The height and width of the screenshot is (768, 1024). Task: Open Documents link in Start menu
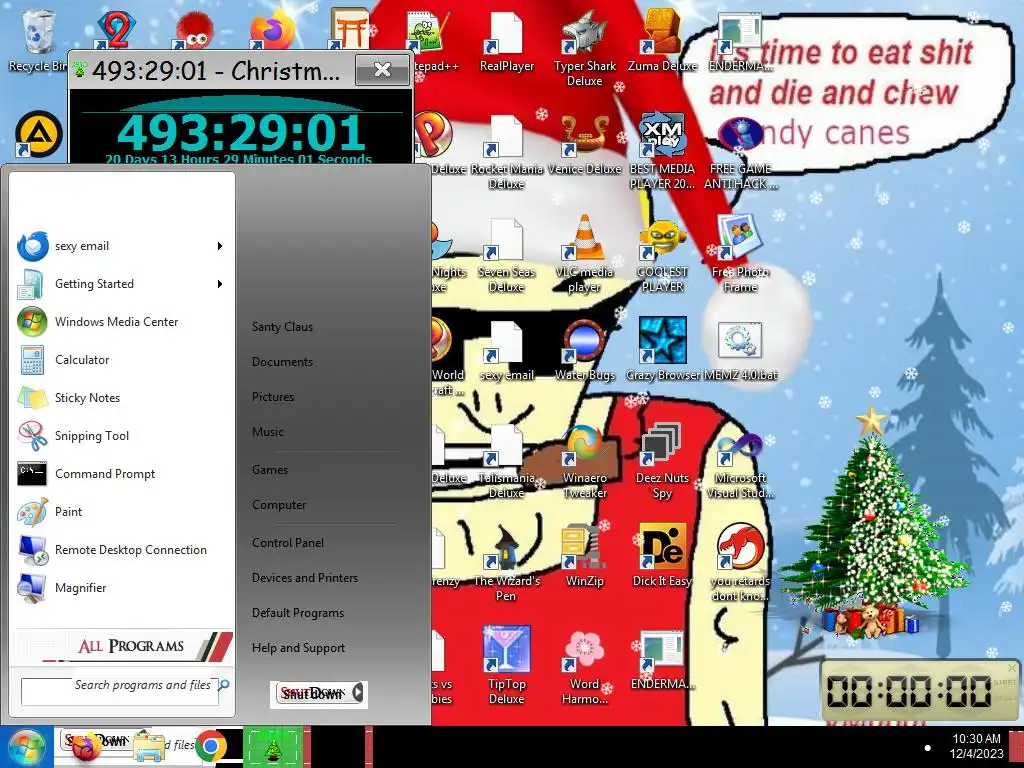point(282,362)
